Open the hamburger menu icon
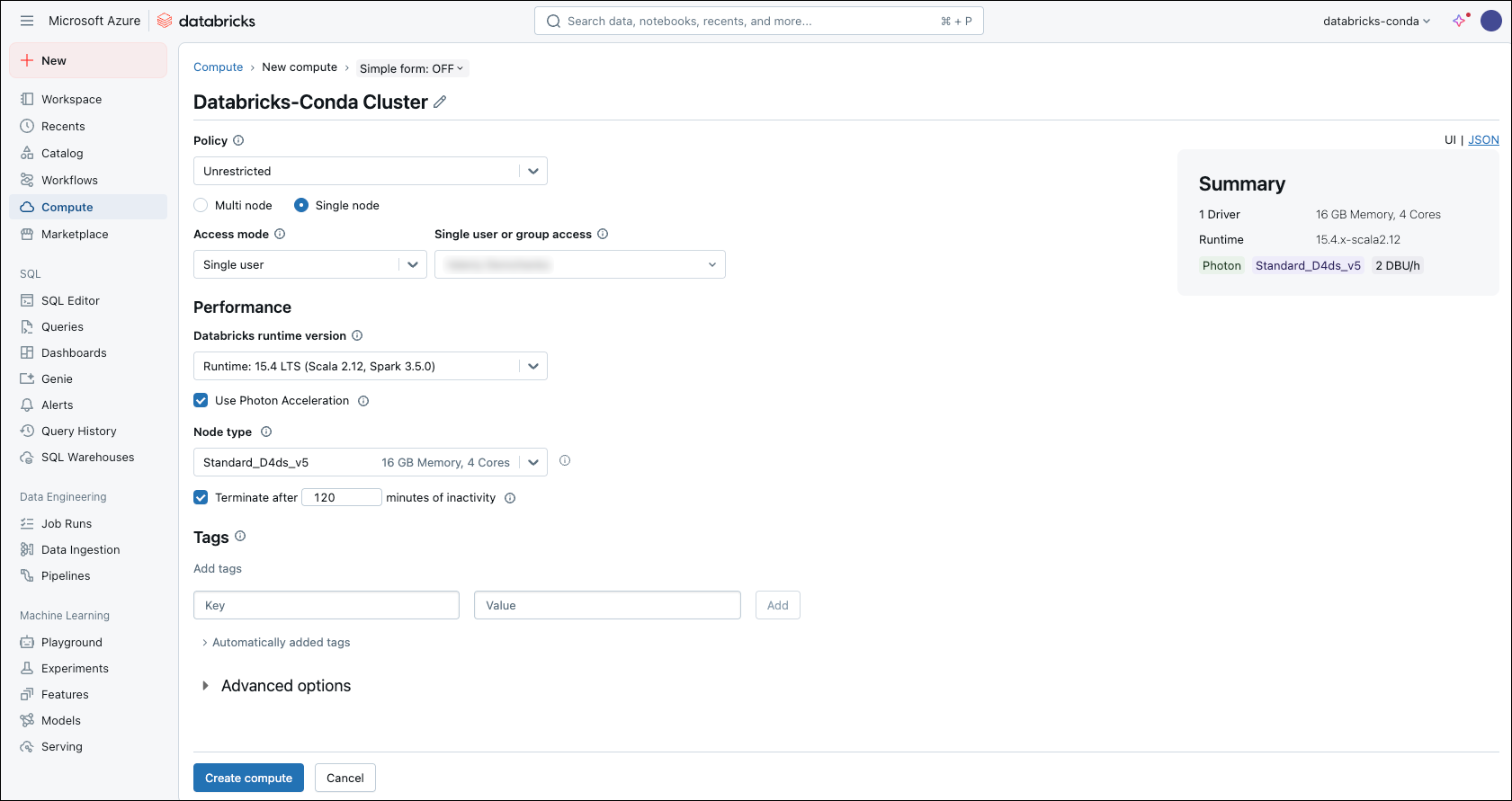The width and height of the screenshot is (1512, 801). click(x=27, y=21)
